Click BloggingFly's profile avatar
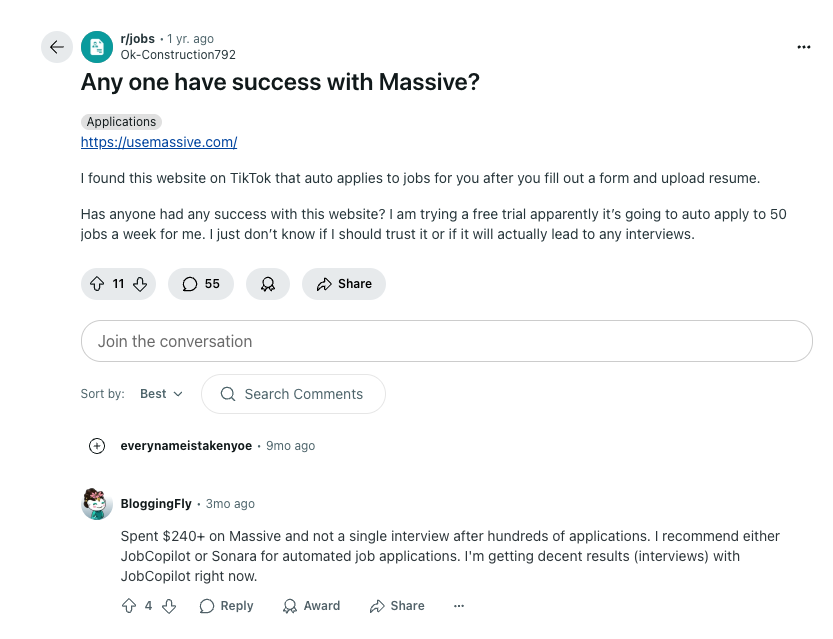Viewport: 833px width, 639px height. tap(97, 504)
